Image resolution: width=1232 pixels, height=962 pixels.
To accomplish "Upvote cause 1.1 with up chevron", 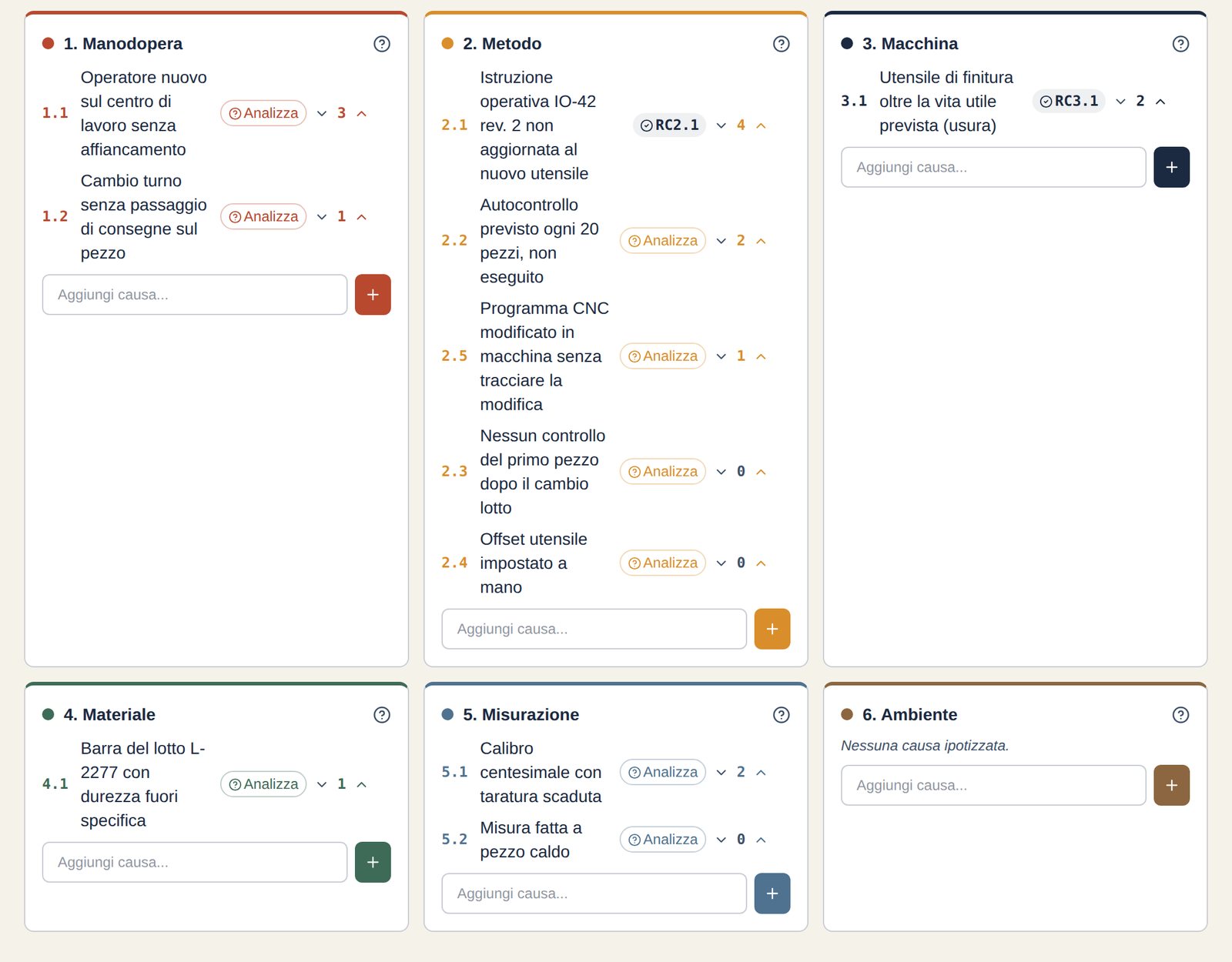I will [x=362, y=113].
